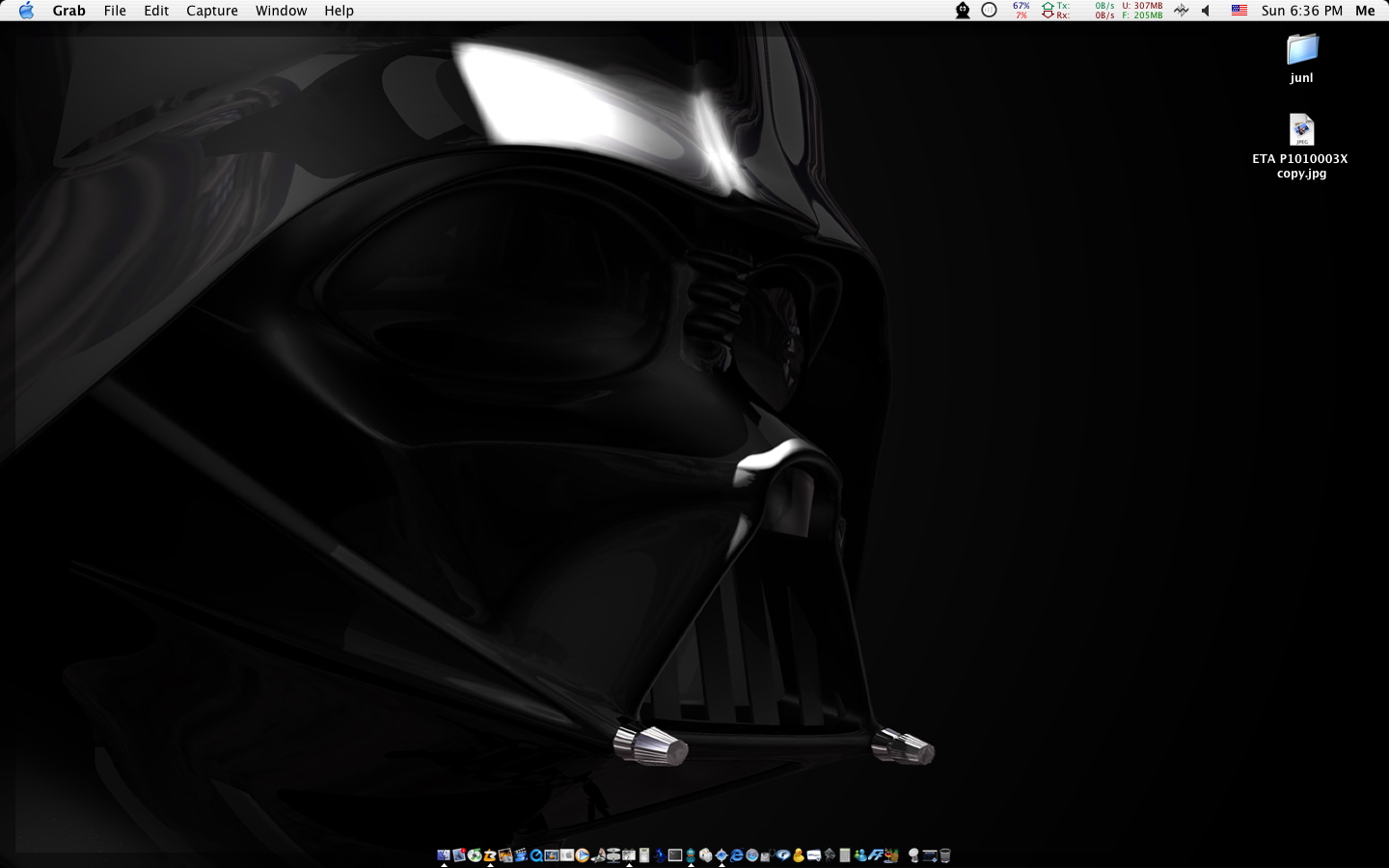Open Mail stamp icon in Dock
Screen dimensions: 1389x868
459,855
